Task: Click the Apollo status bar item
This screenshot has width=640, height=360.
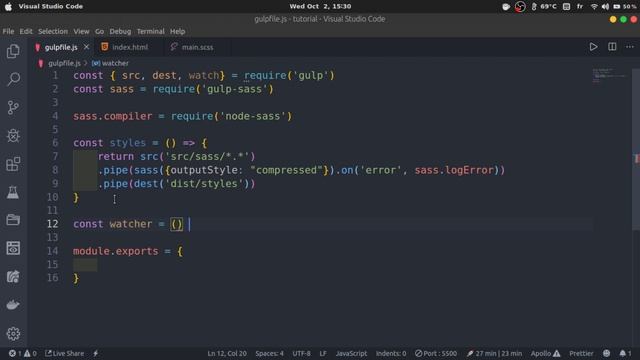Action: (x=545, y=353)
